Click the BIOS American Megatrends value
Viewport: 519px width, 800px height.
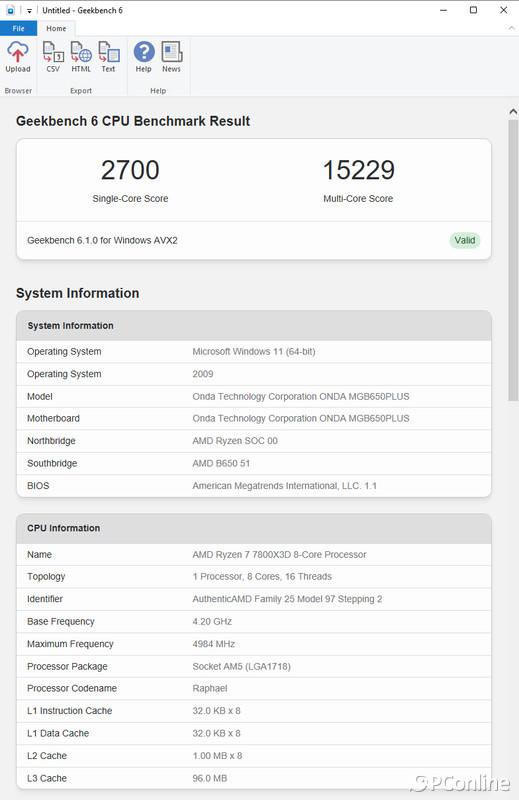(x=284, y=486)
